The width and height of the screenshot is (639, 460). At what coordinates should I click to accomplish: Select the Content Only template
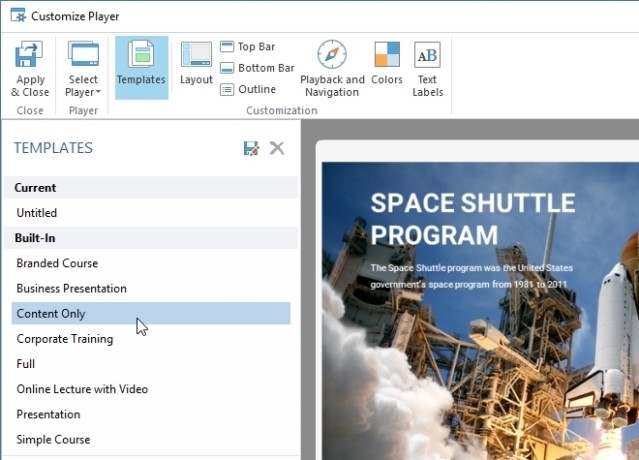151,313
